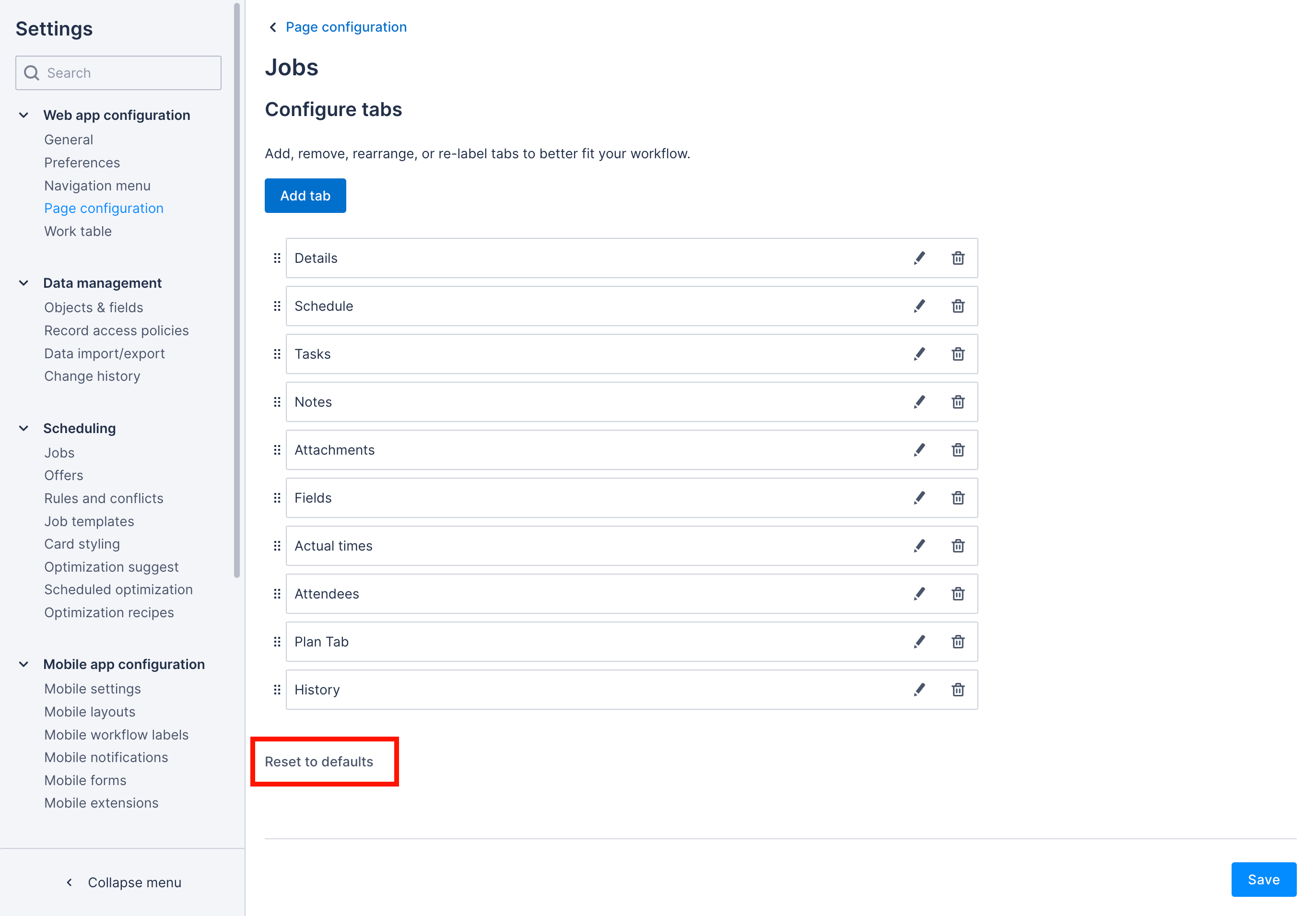Collapse the Mobile app configuration section
The image size is (1316, 916).
pos(23,664)
